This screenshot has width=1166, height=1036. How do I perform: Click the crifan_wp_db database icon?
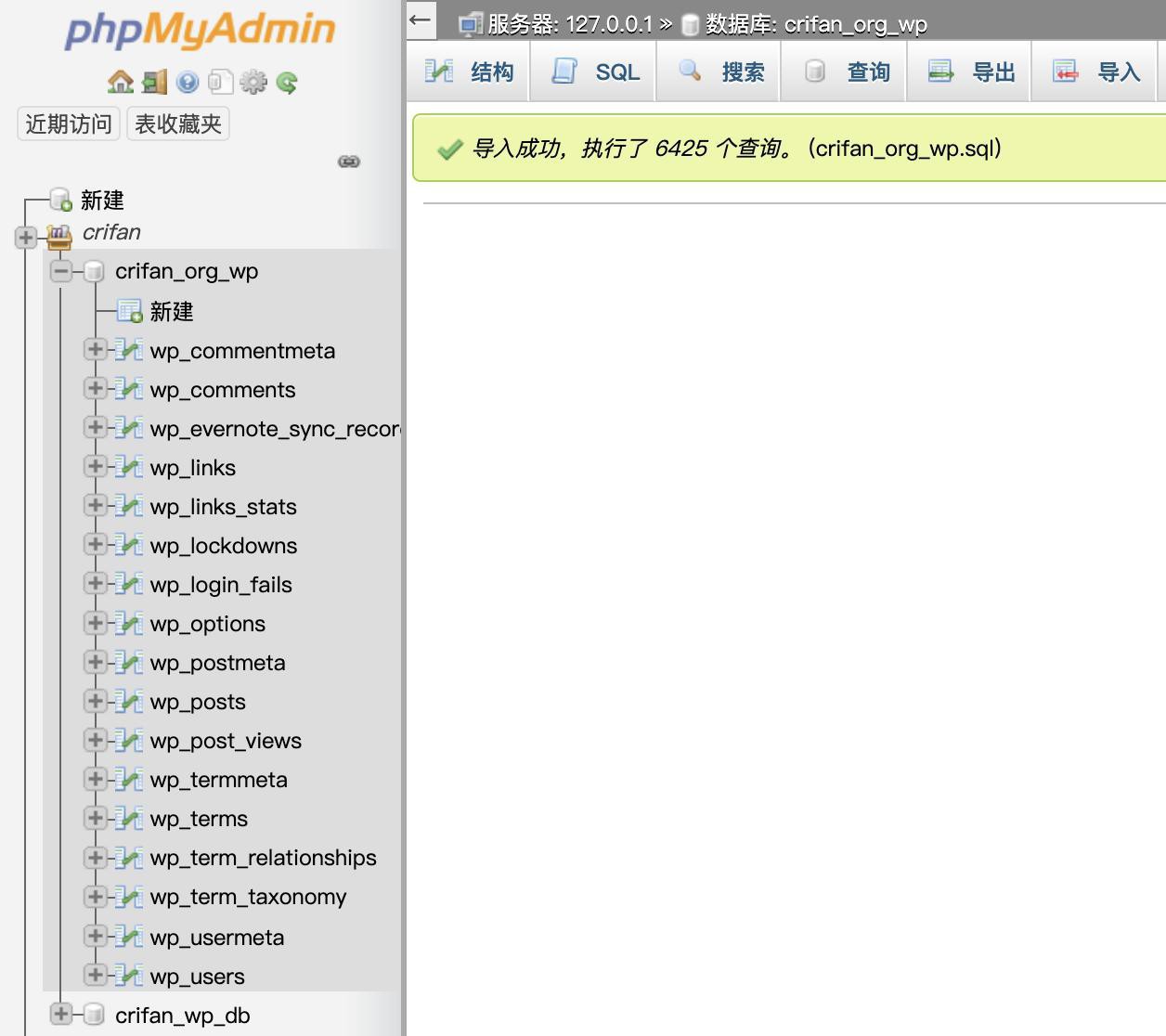coord(94,1015)
